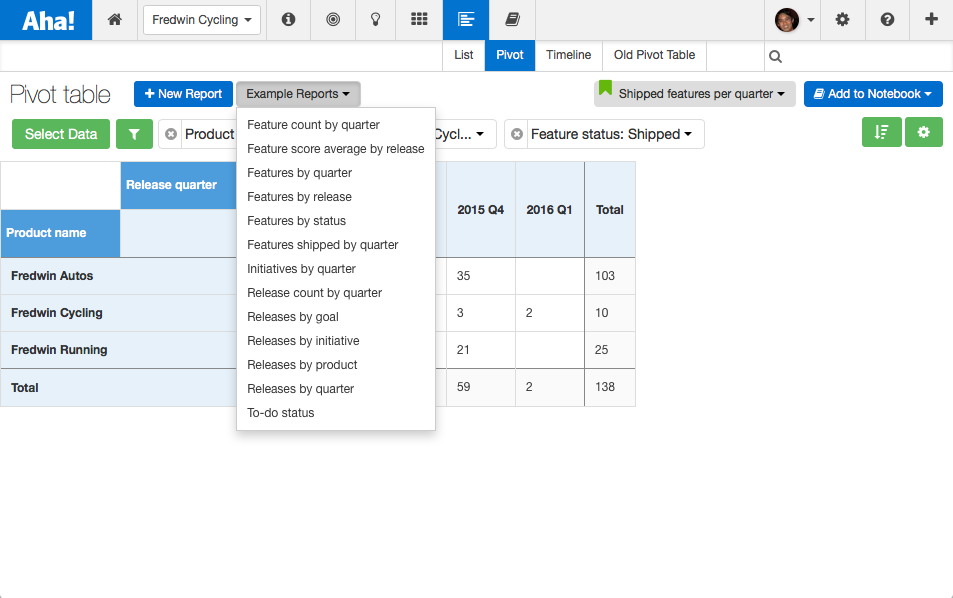
Task: Click the green bookmark flag icon
Action: (x=605, y=88)
